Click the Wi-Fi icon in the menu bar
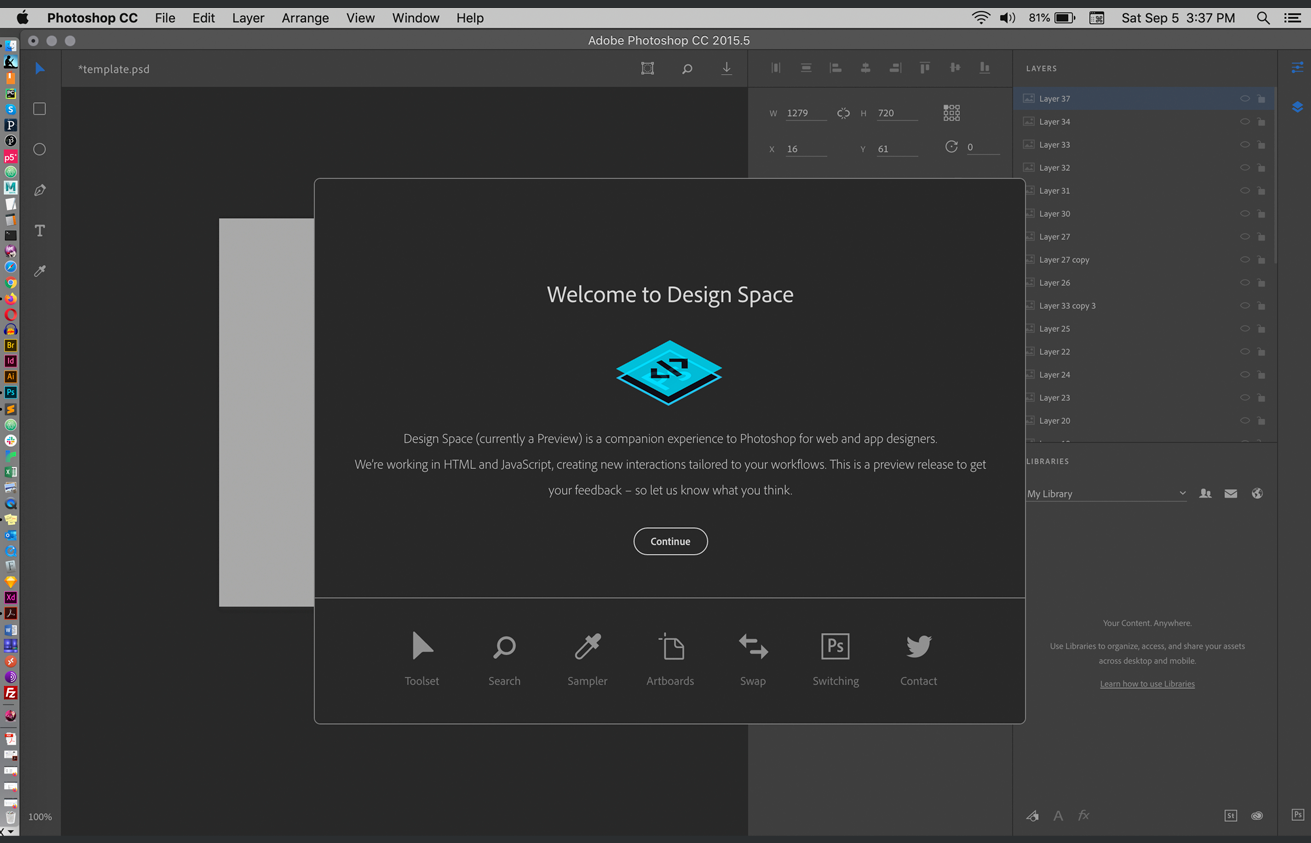Image resolution: width=1311 pixels, height=843 pixels. coord(981,18)
